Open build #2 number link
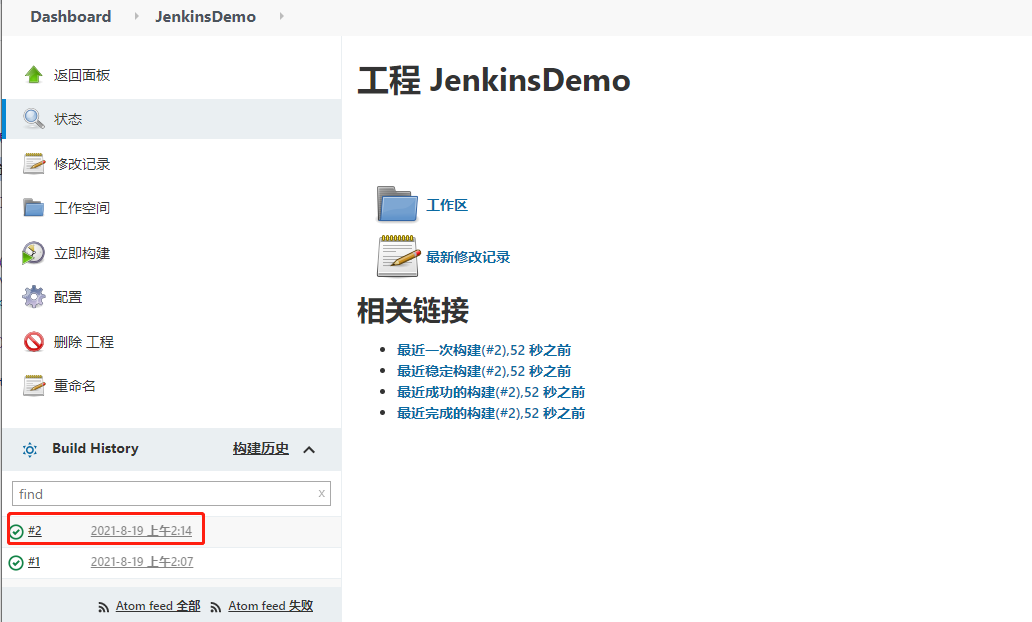The image size is (1032, 622). point(35,531)
